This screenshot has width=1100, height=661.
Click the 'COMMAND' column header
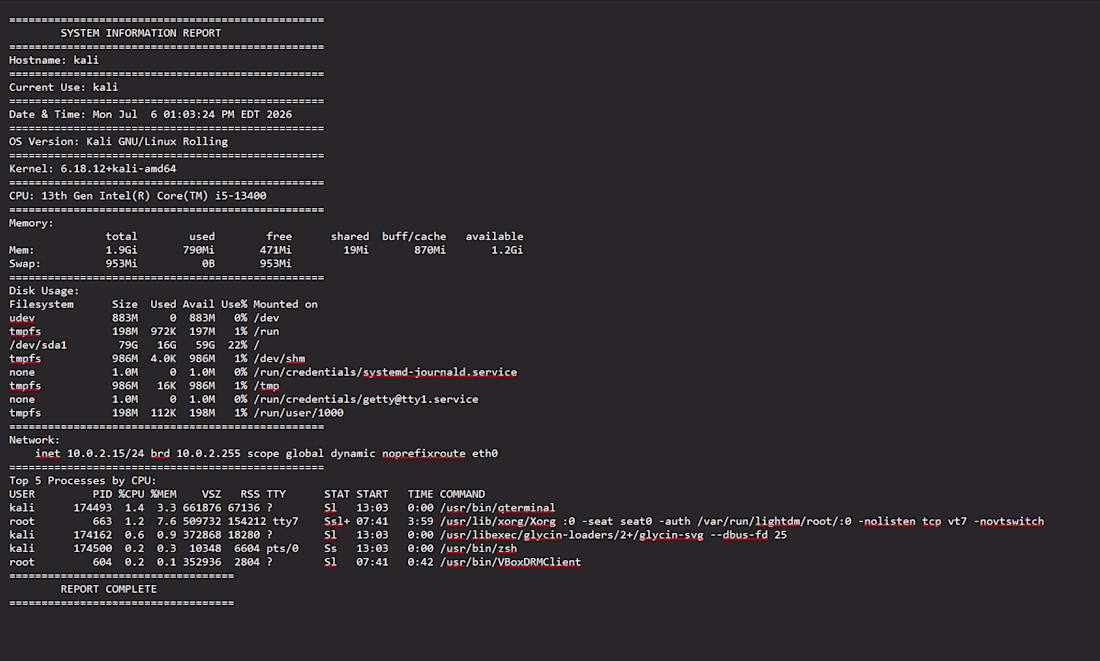[462, 494]
